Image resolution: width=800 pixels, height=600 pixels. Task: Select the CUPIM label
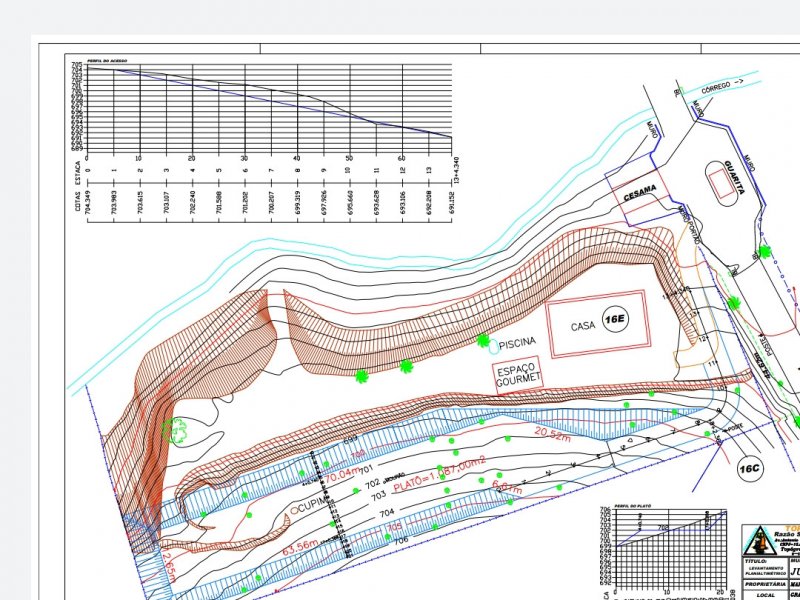tap(311, 506)
